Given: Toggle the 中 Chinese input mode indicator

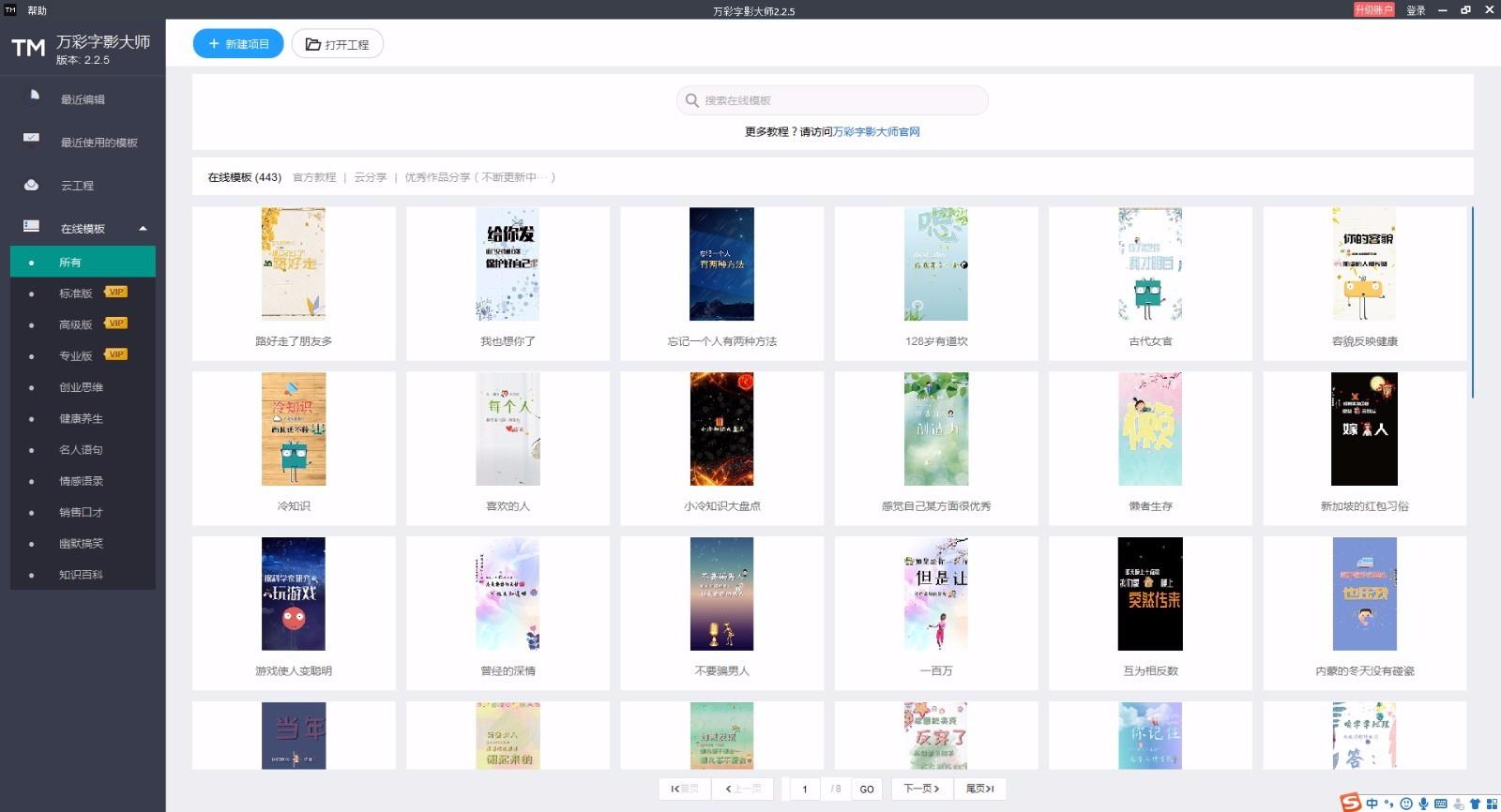Looking at the screenshot, I should [x=1372, y=804].
